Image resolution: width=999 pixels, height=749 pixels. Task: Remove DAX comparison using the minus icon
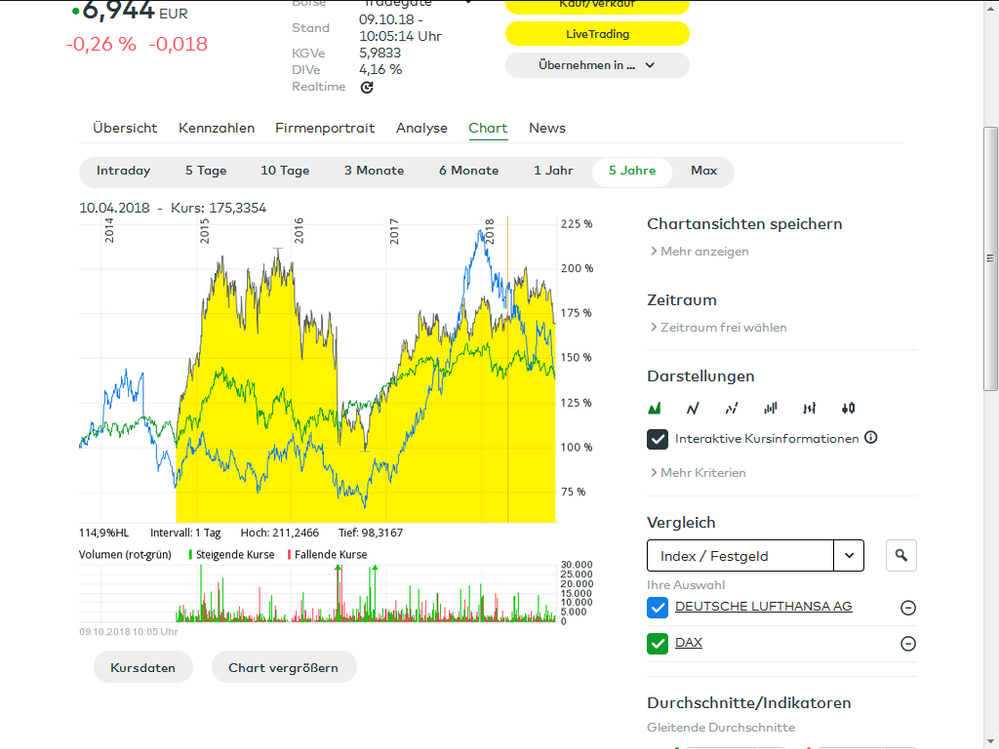click(x=908, y=644)
